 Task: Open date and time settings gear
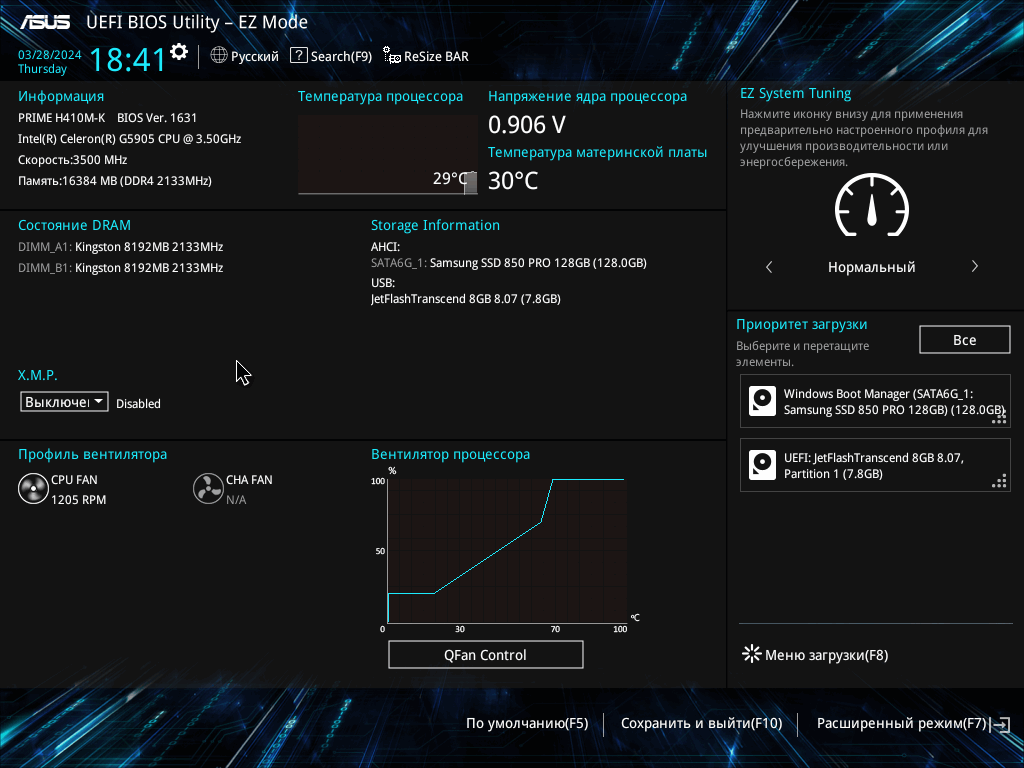179,52
